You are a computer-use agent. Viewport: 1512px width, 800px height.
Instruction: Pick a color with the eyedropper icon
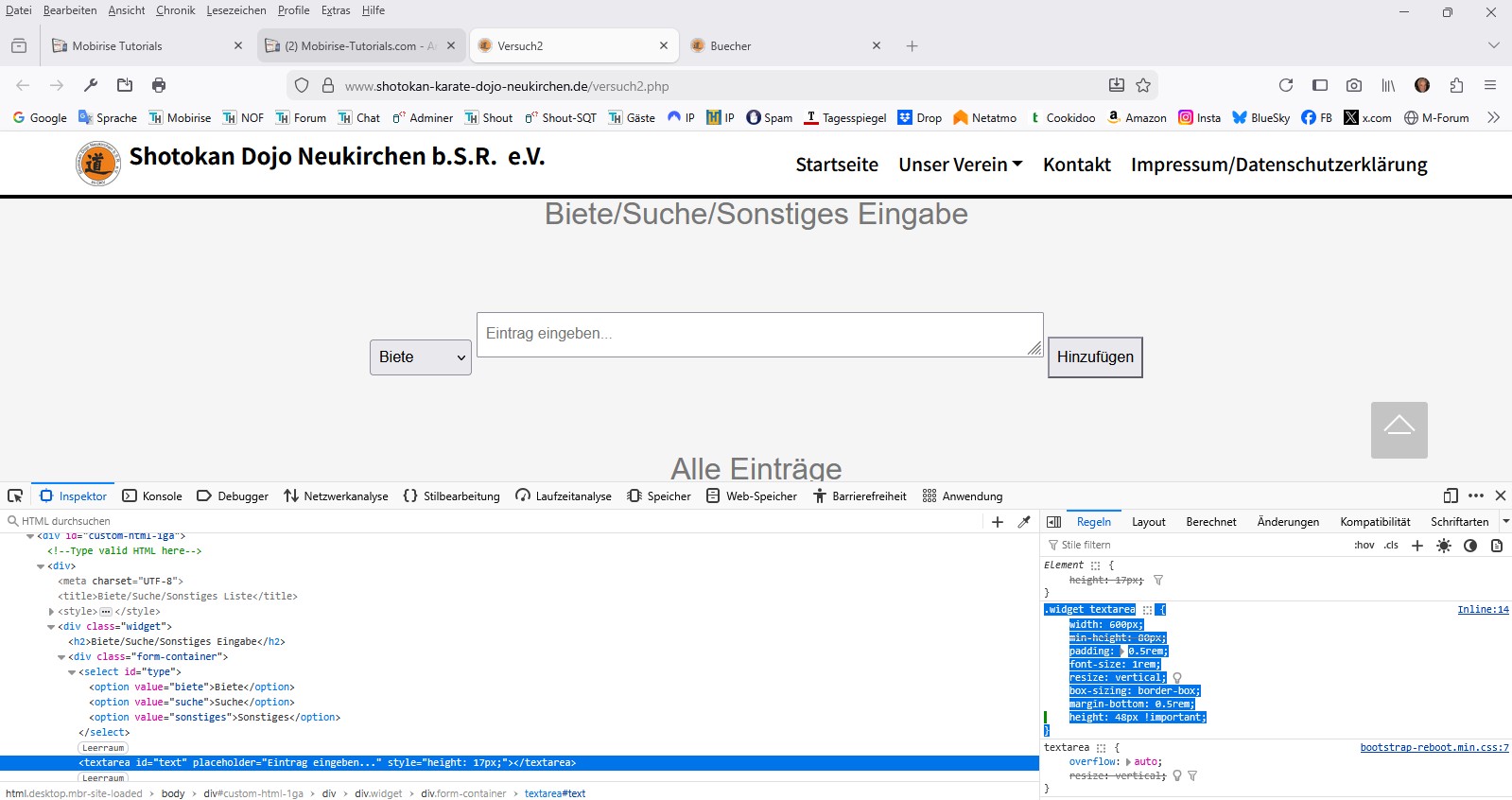pos(1024,522)
